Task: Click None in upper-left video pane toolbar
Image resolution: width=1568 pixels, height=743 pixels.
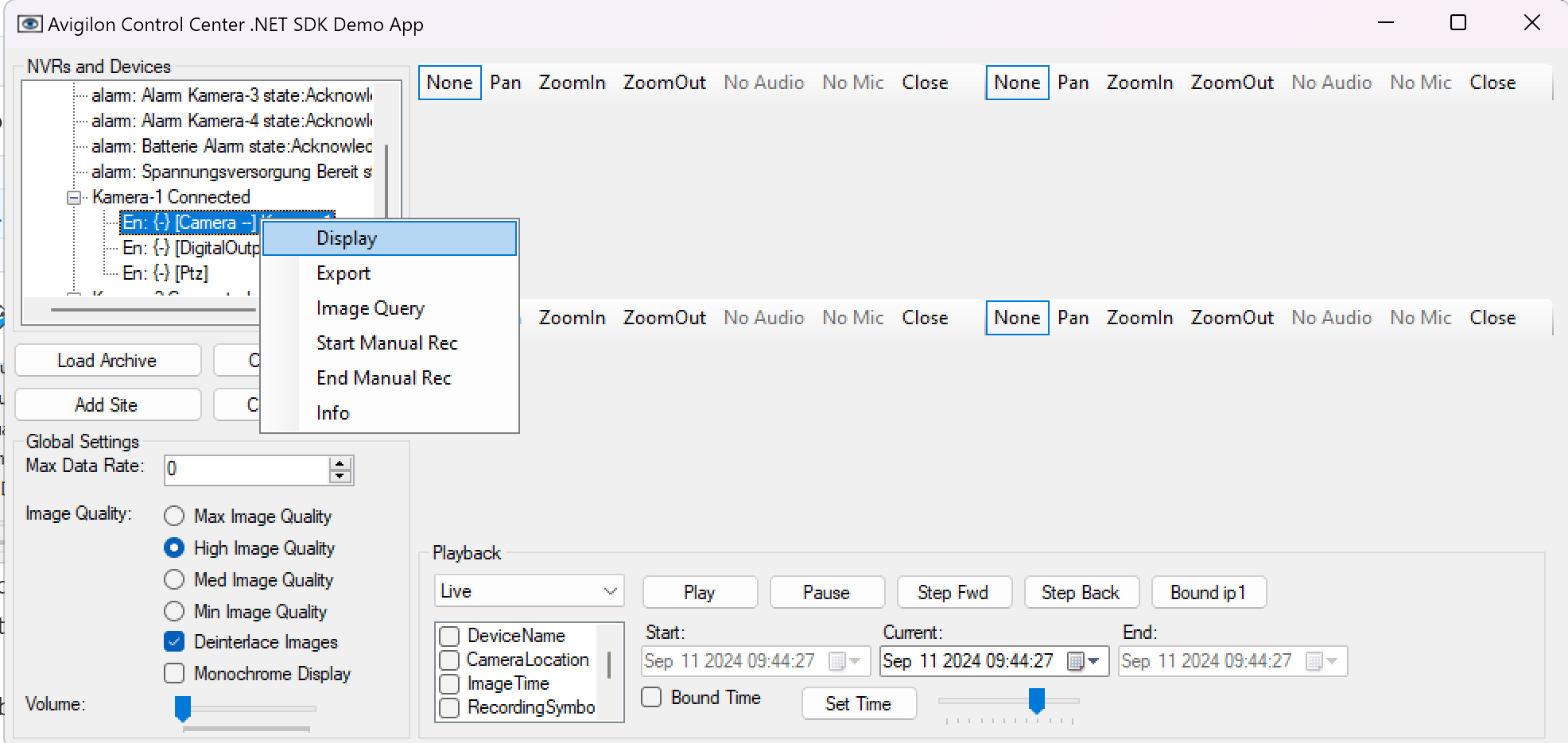Action: click(x=449, y=83)
